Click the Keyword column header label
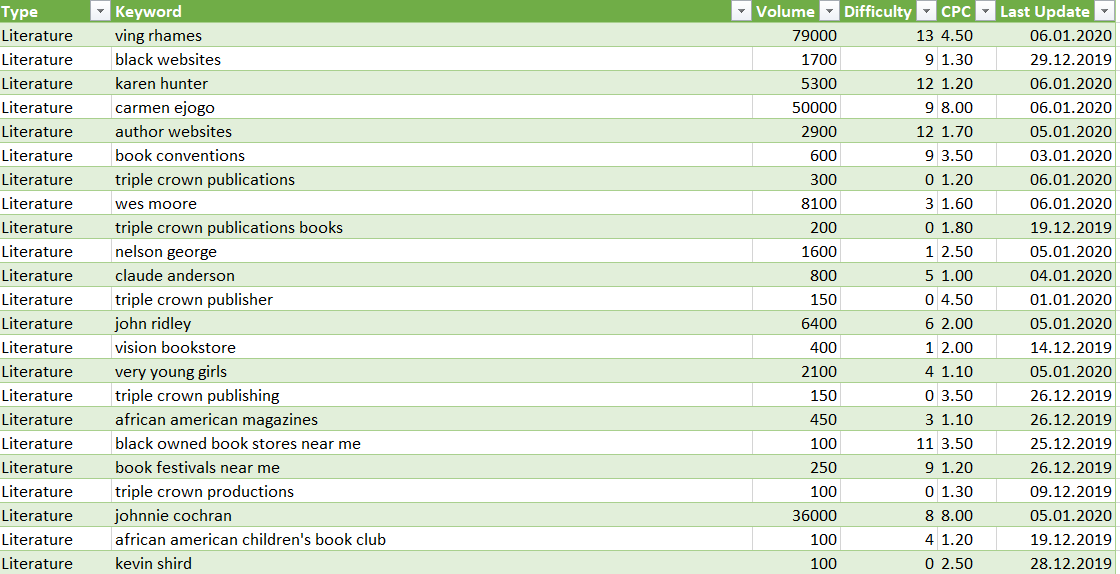 pyautogui.click(x=148, y=11)
